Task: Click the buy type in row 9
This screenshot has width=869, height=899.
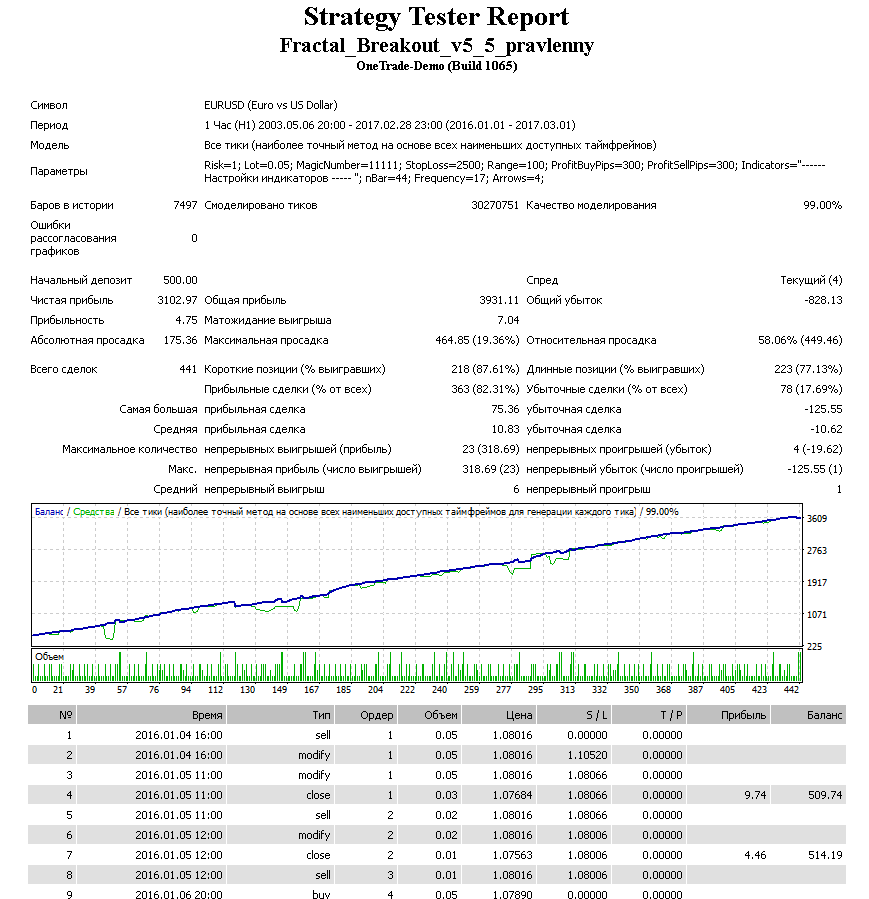Action: (321, 894)
